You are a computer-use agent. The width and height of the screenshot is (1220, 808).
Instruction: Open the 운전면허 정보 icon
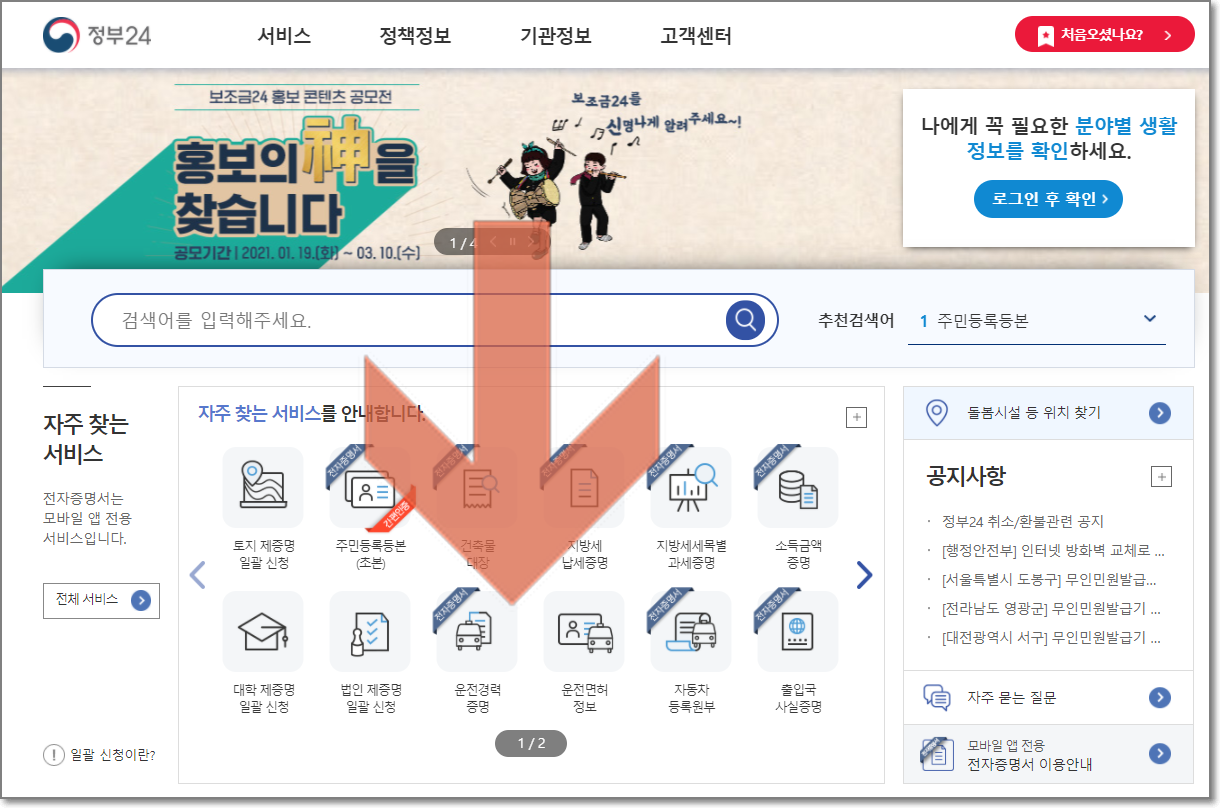pos(584,631)
